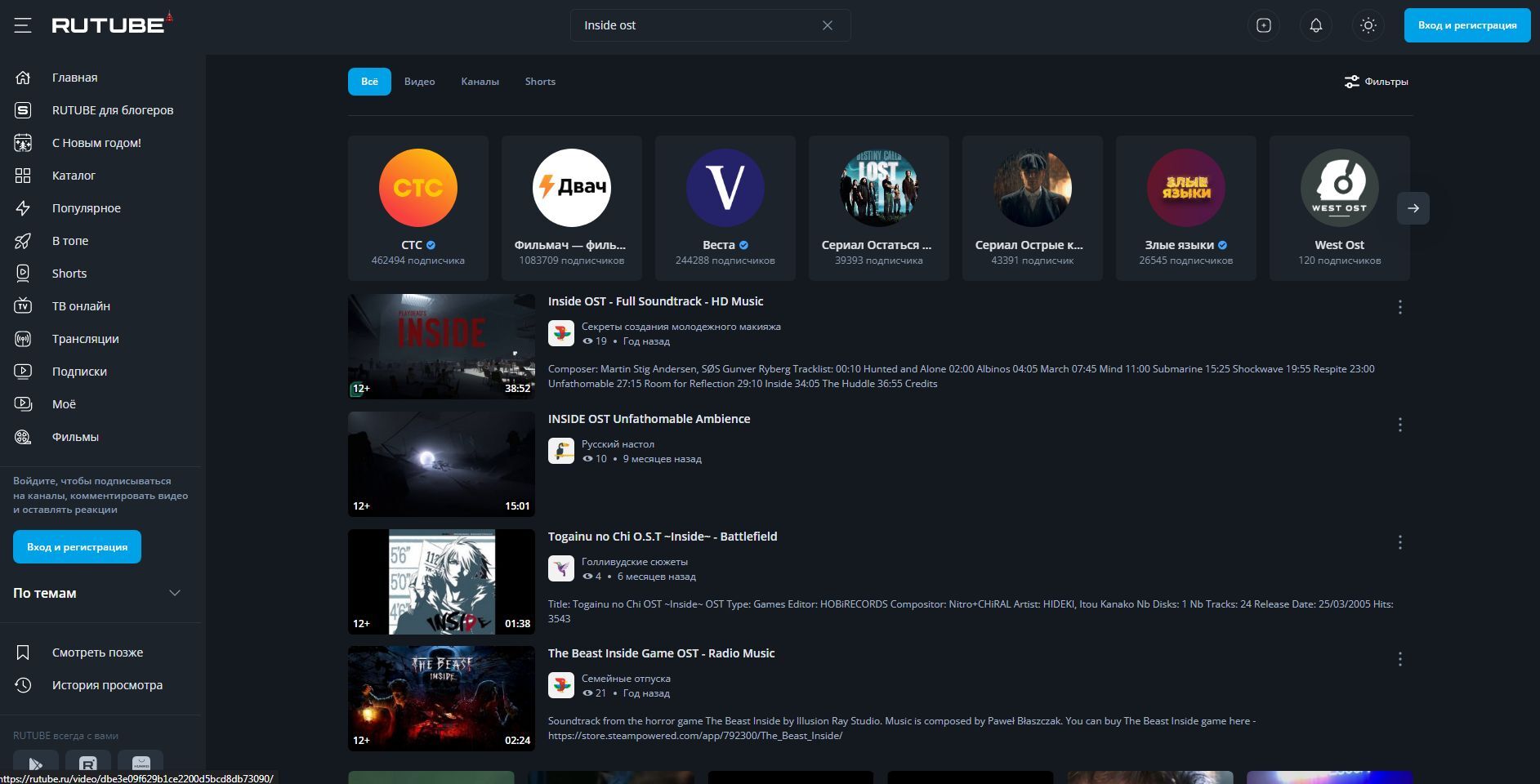Open the Русский настол channel
Screen dimensions: 1540x784
[618, 444]
